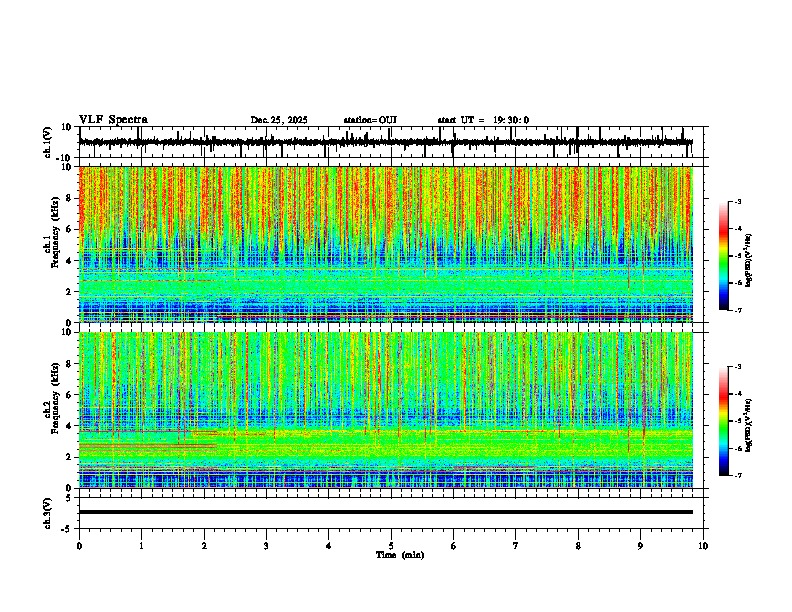The width and height of the screenshot is (792, 612).
Task: Click the "4" kHz tick on the ch.2 spectrogram
Action: pyautogui.click(x=69, y=426)
